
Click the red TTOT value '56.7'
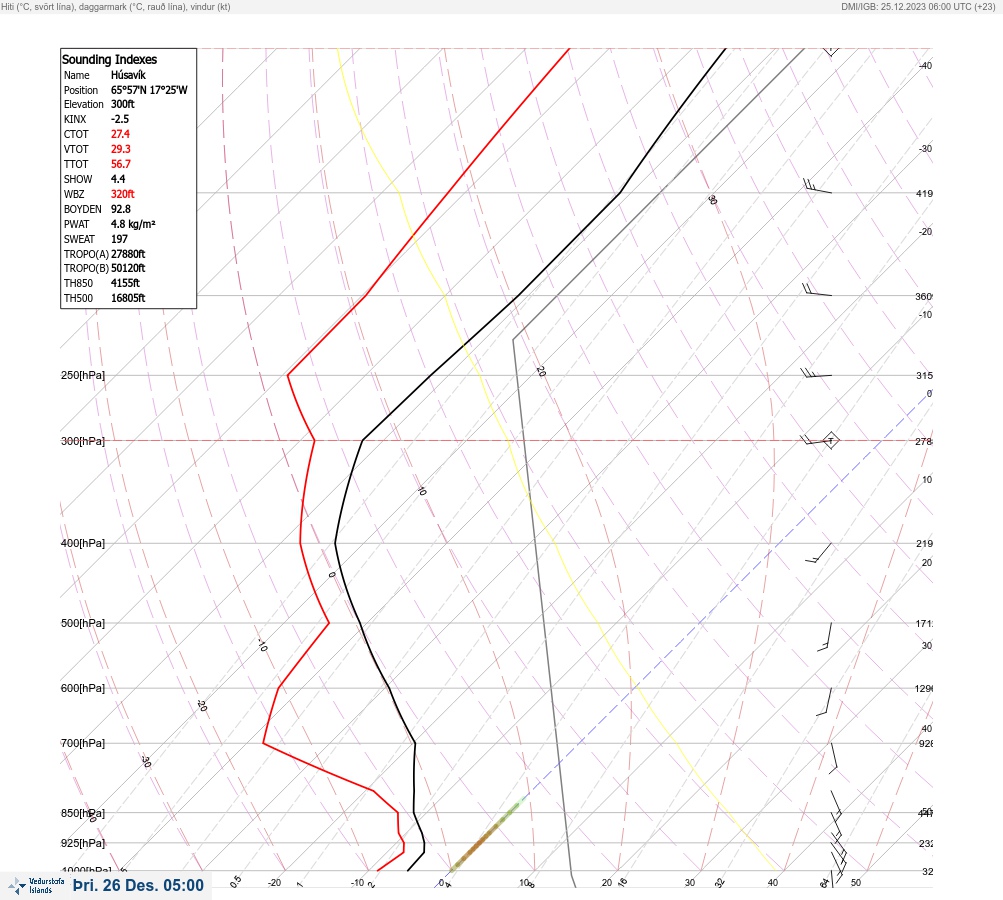120,164
